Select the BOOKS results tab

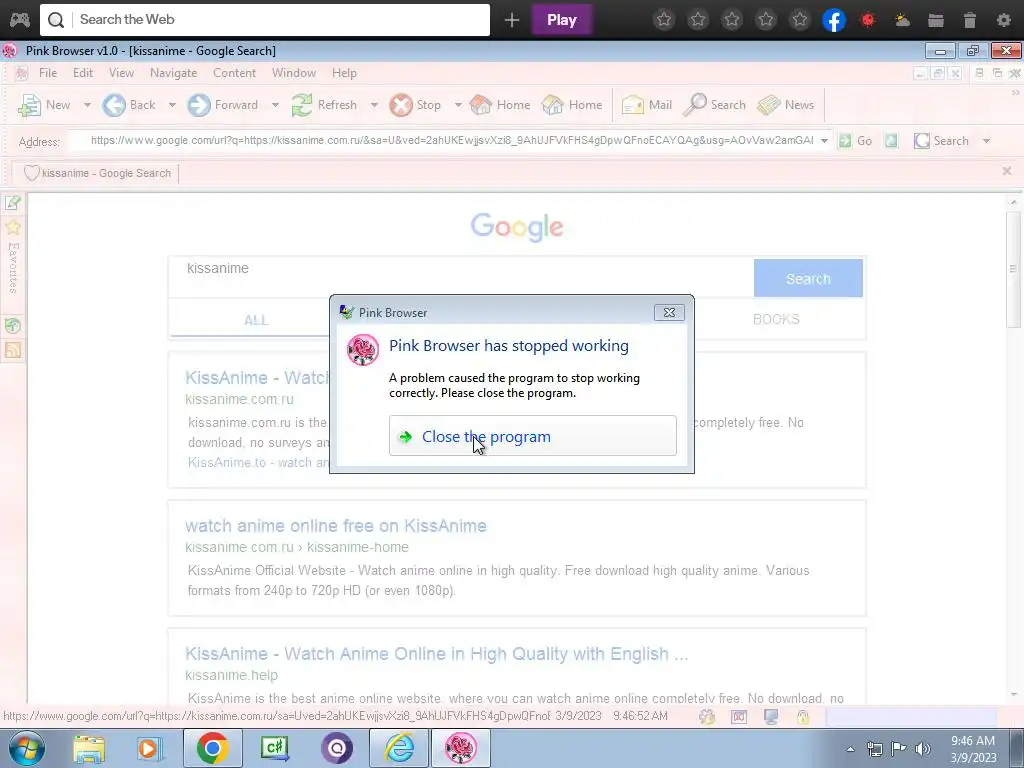point(776,319)
